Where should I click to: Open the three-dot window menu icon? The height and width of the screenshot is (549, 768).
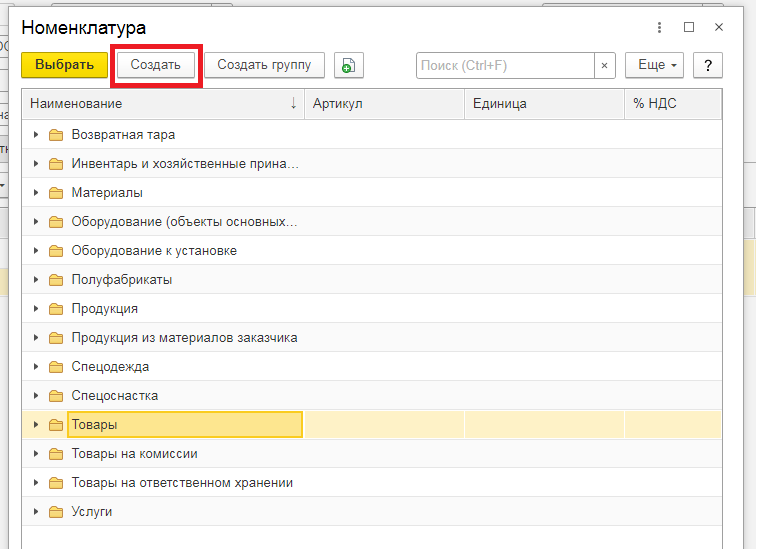(x=659, y=27)
